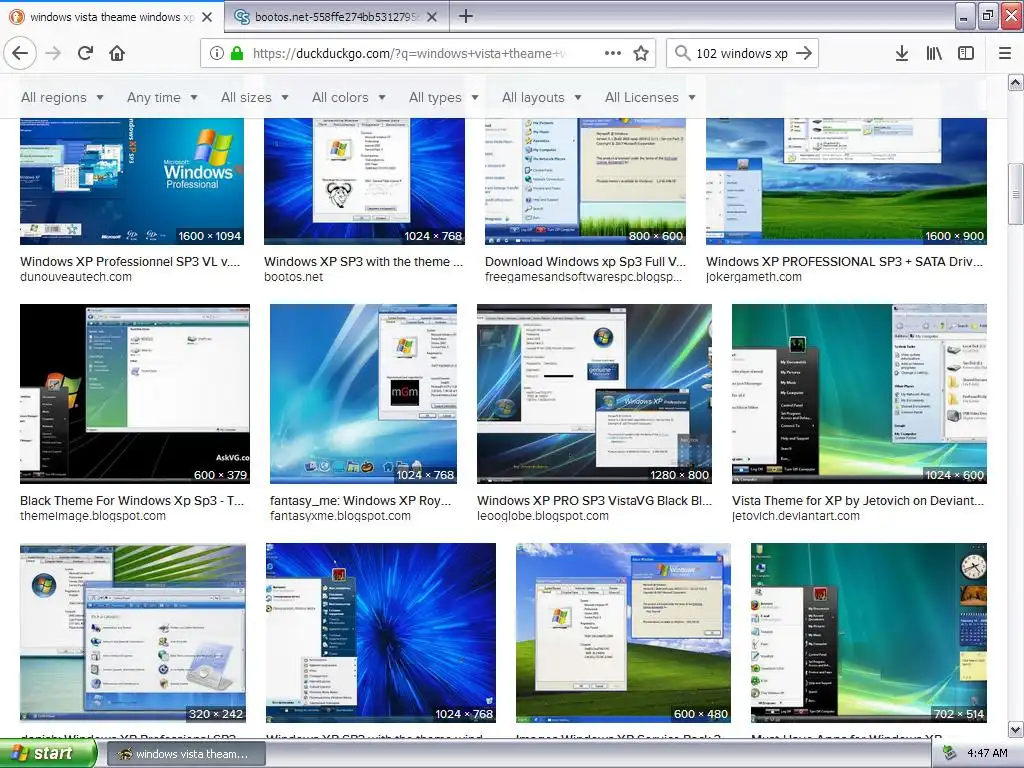
Task: Click the fantasyxme.blogspot.com source text
Action: click(340, 516)
